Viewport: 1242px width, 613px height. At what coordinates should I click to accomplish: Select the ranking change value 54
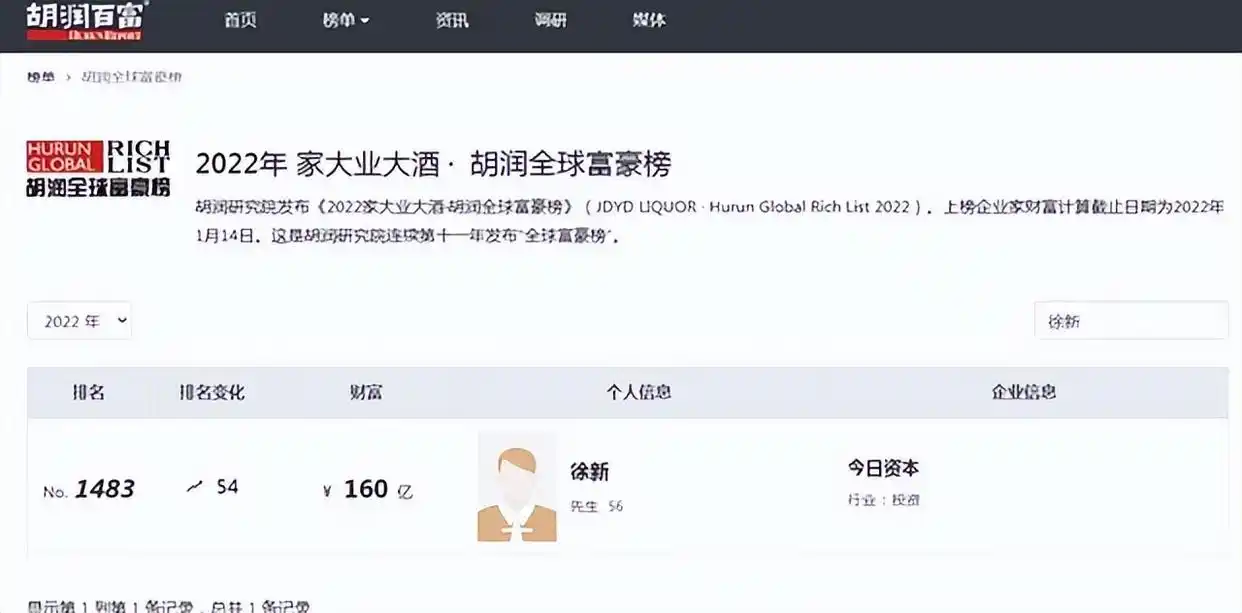226,487
